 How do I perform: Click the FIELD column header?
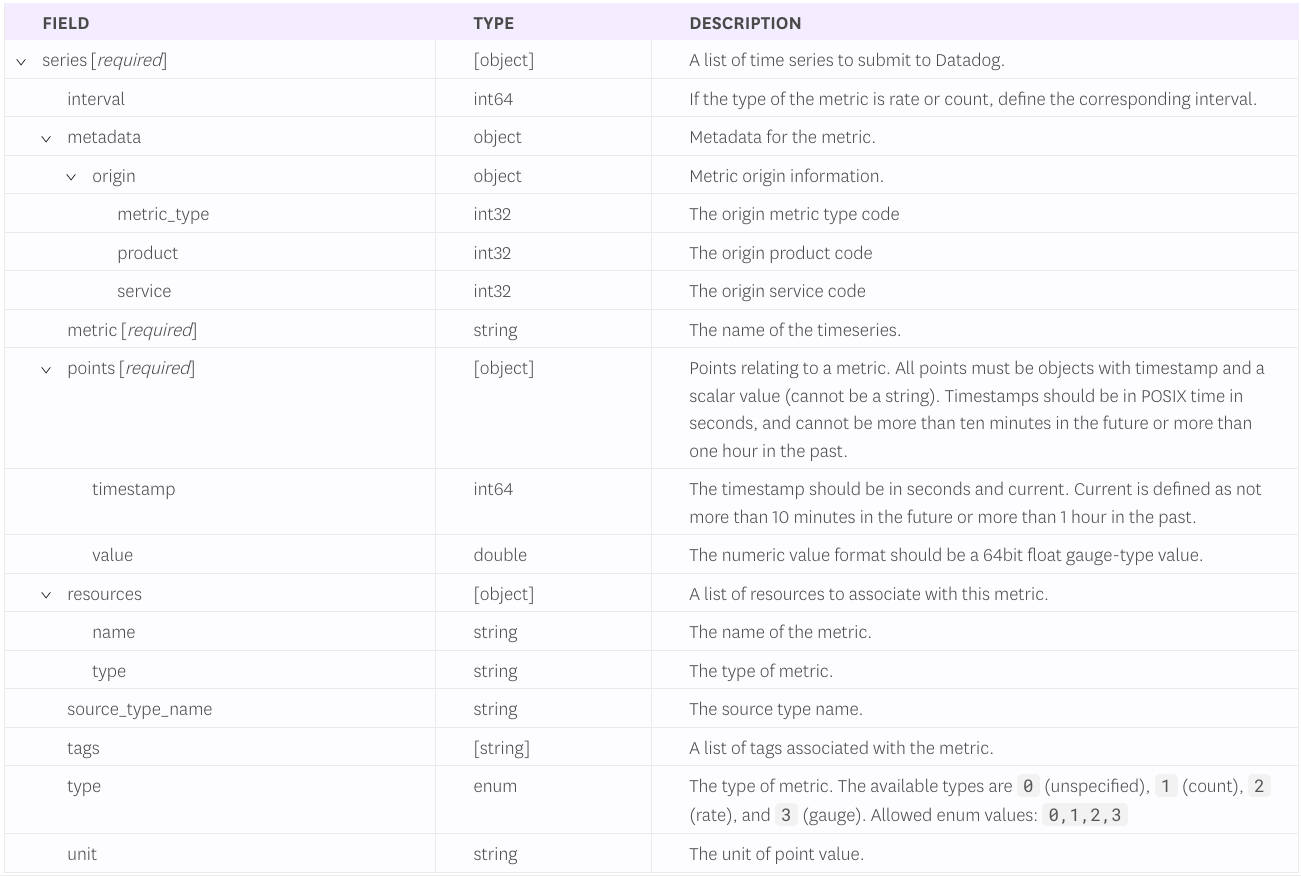pos(67,23)
